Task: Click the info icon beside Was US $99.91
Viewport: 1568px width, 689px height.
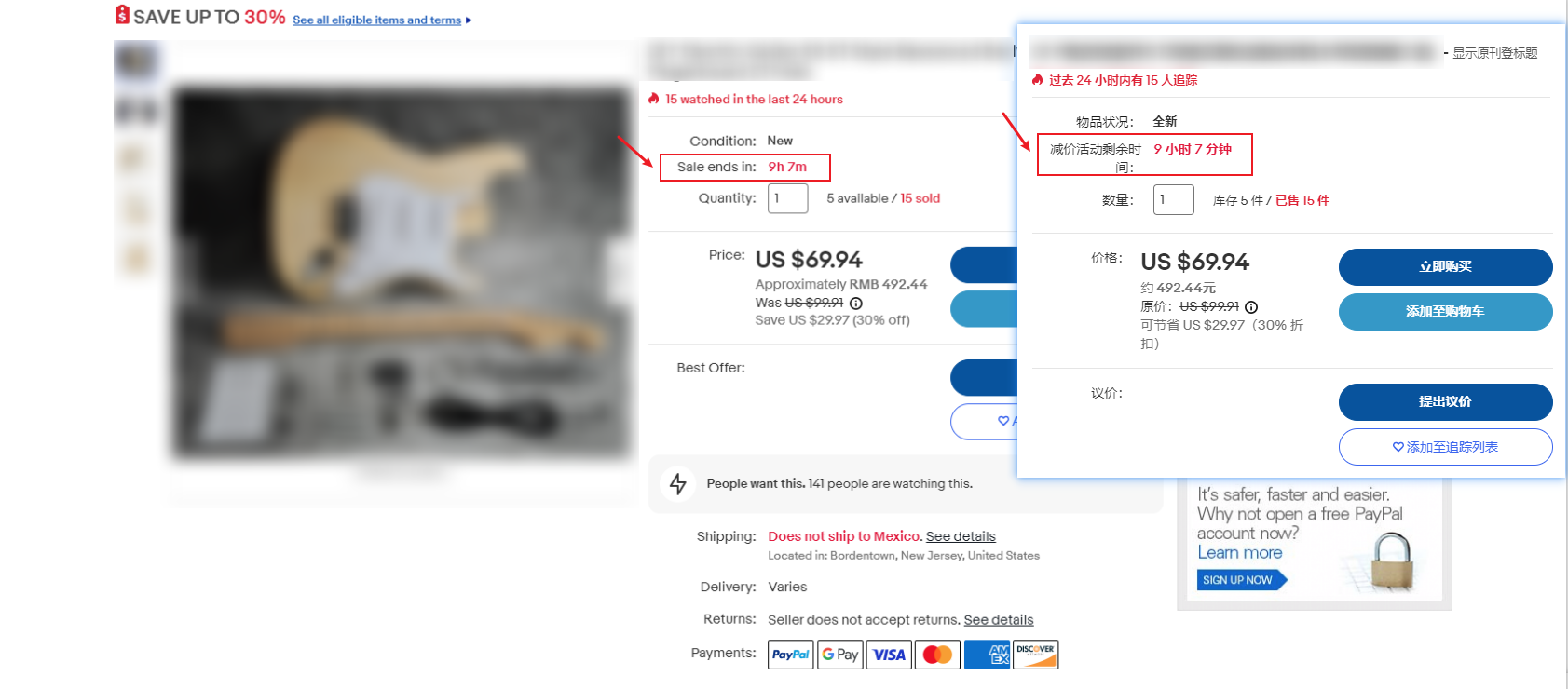Action: point(856,304)
